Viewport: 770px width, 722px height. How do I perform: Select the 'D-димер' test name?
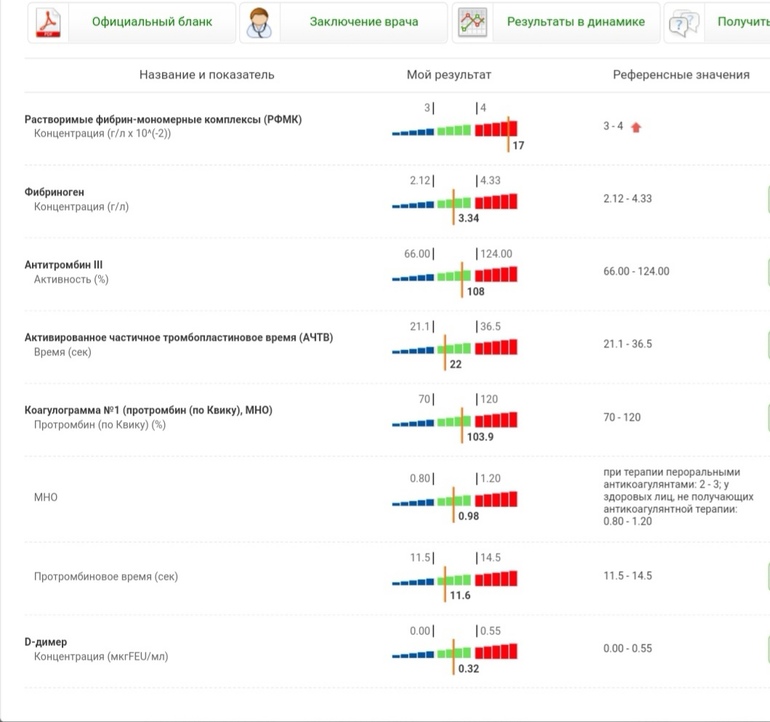tap(46, 642)
